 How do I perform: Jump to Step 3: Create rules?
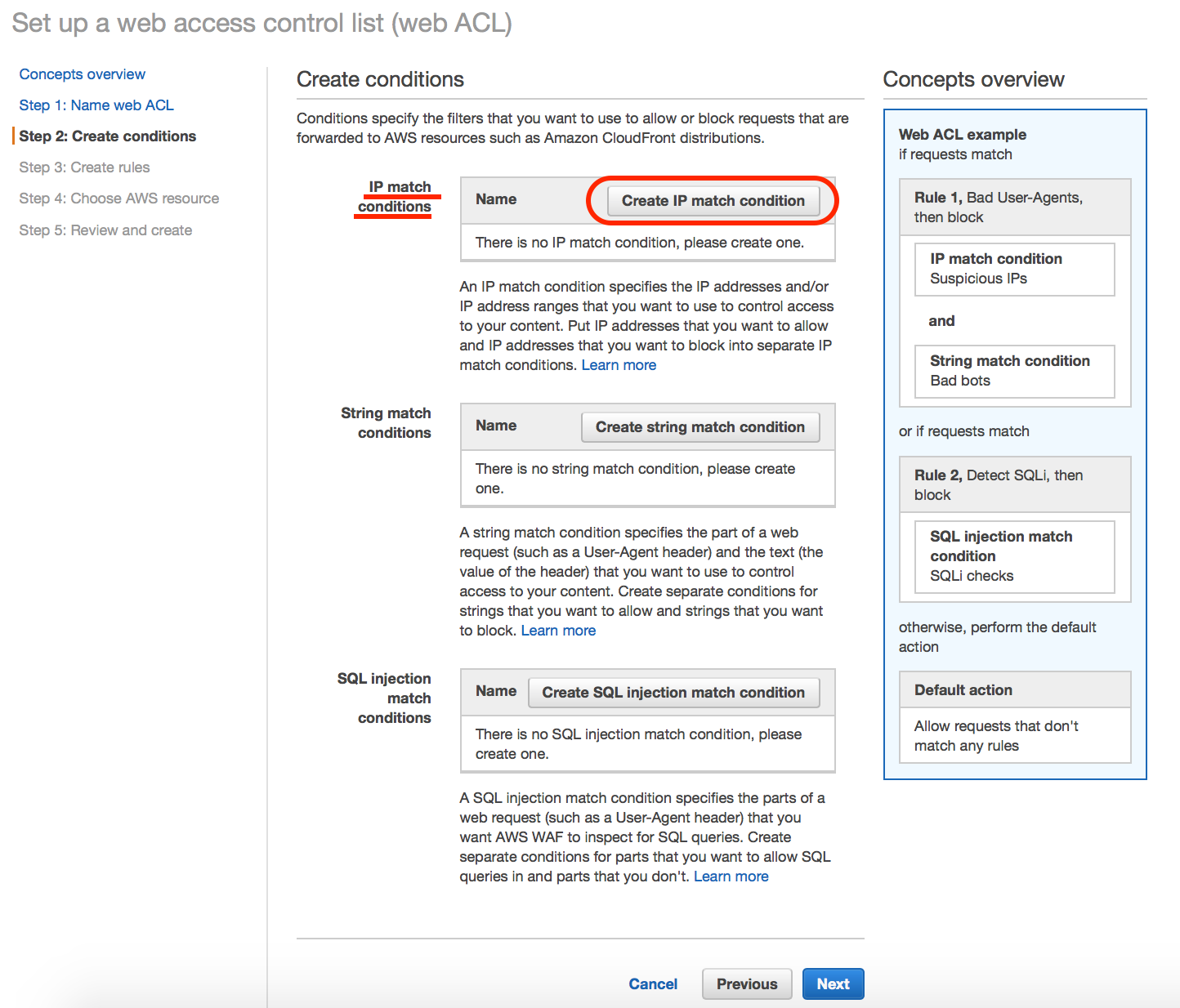click(x=84, y=167)
